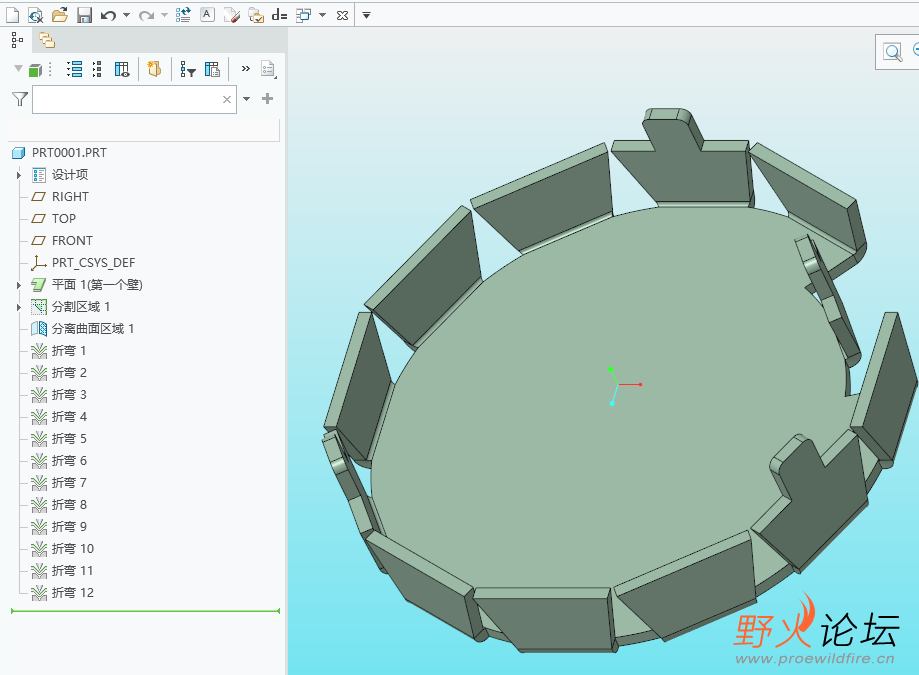Click the tree filter icon in model tree toolbar

click(x=187, y=69)
